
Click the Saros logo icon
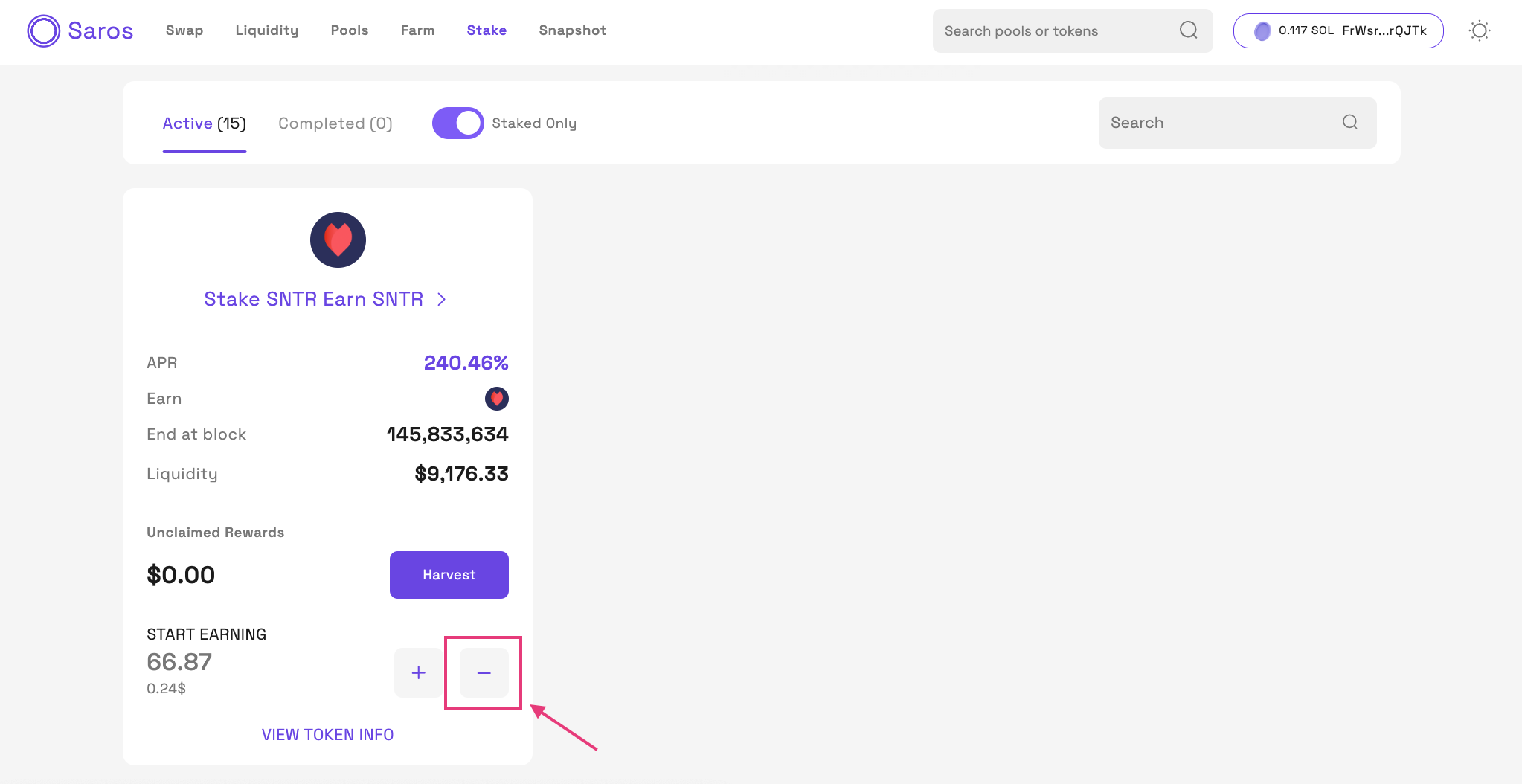click(x=43, y=31)
